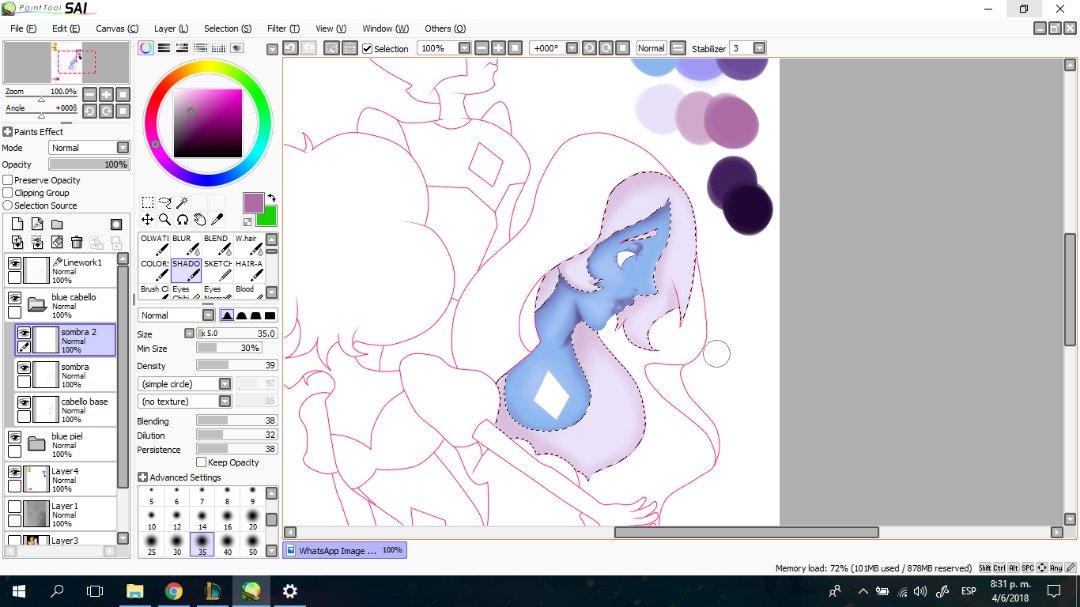
Task: Select the Magic Wand tool
Action: [182, 202]
